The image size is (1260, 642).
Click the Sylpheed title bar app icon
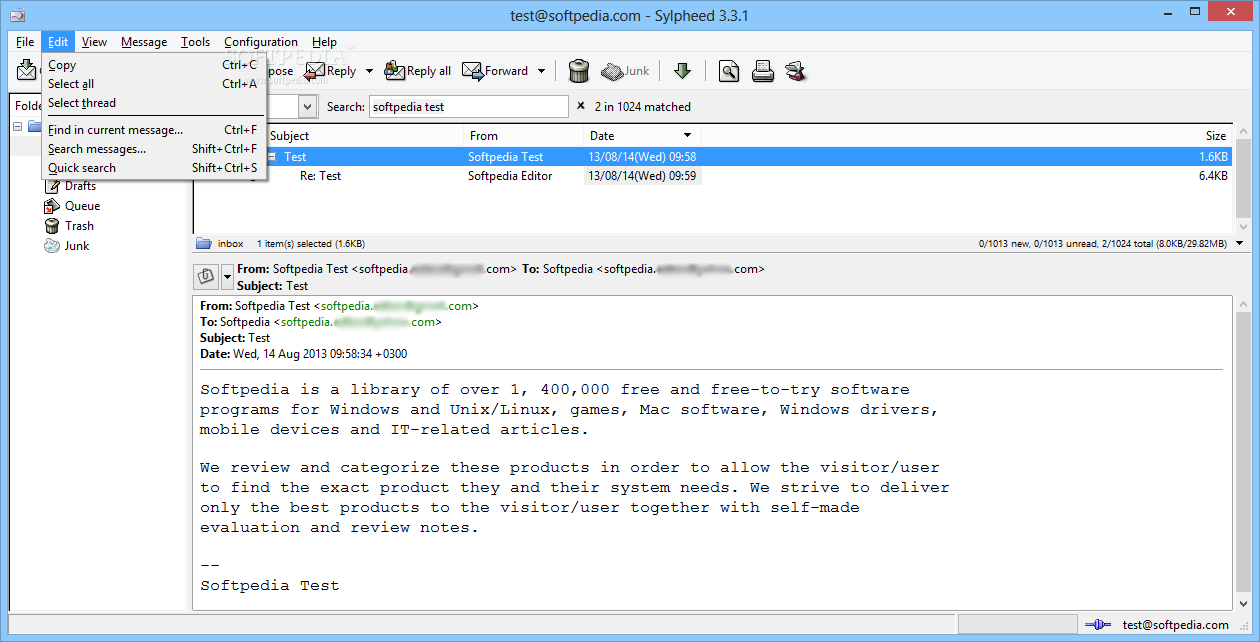point(18,15)
